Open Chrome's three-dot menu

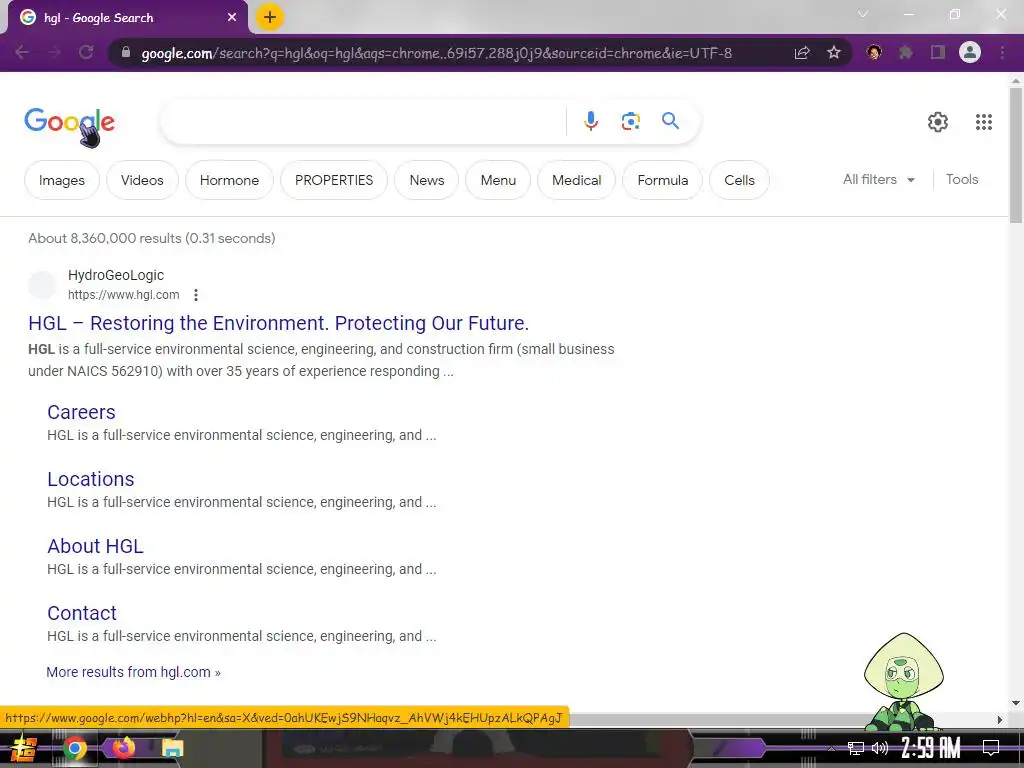(x=1002, y=52)
